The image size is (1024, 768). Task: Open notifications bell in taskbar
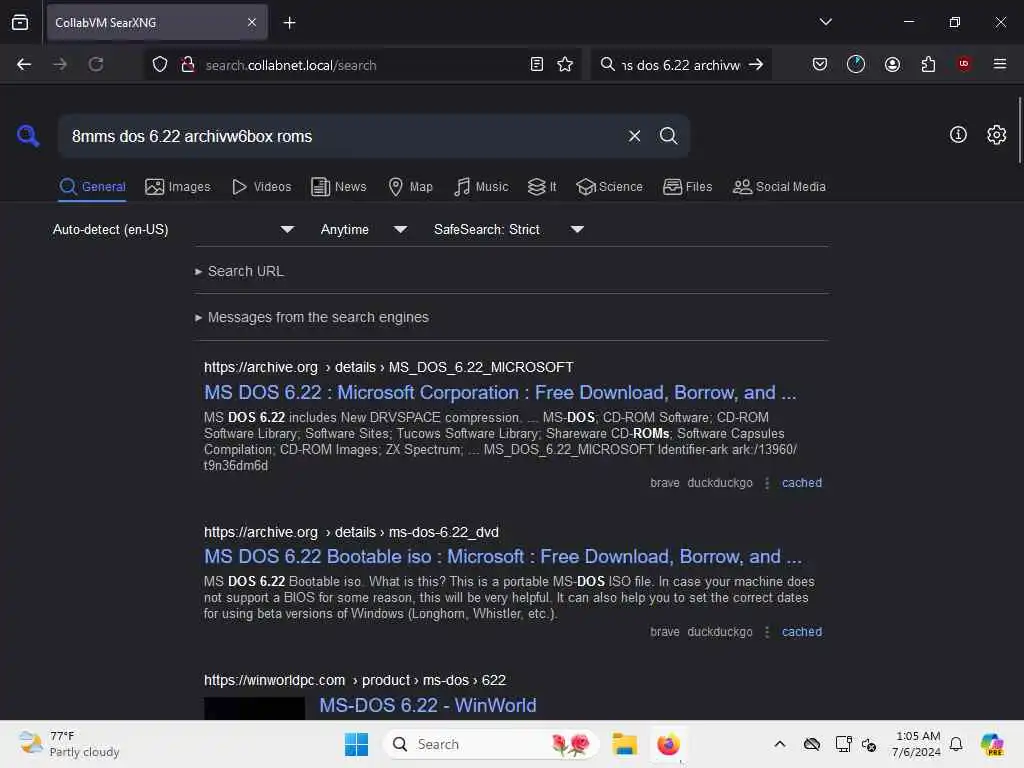coord(956,744)
